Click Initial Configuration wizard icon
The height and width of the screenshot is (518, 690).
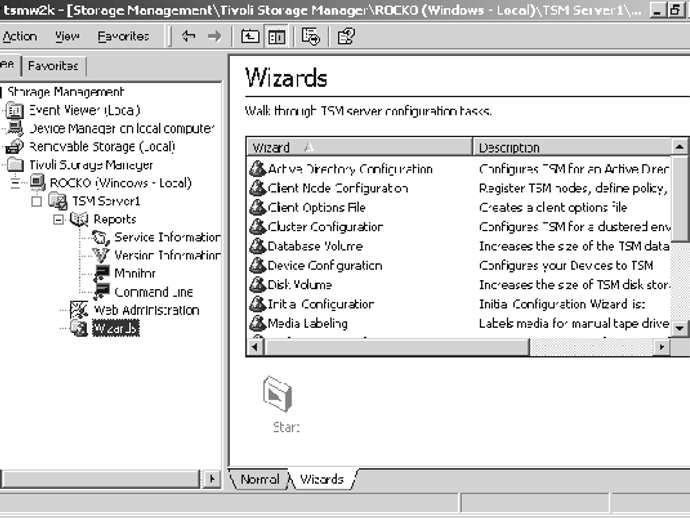point(258,304)
